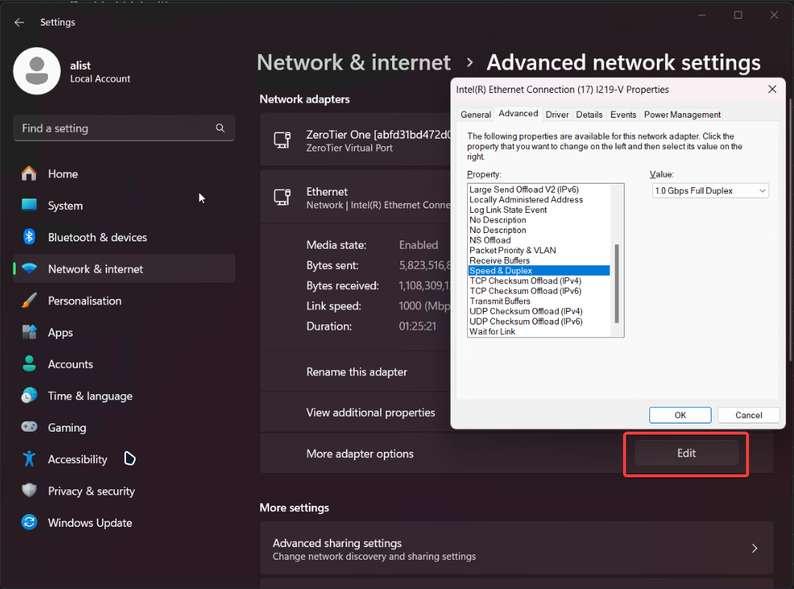Click the search magnifier icon
Viewport: 794px width, 589px height.
[220, 128]
